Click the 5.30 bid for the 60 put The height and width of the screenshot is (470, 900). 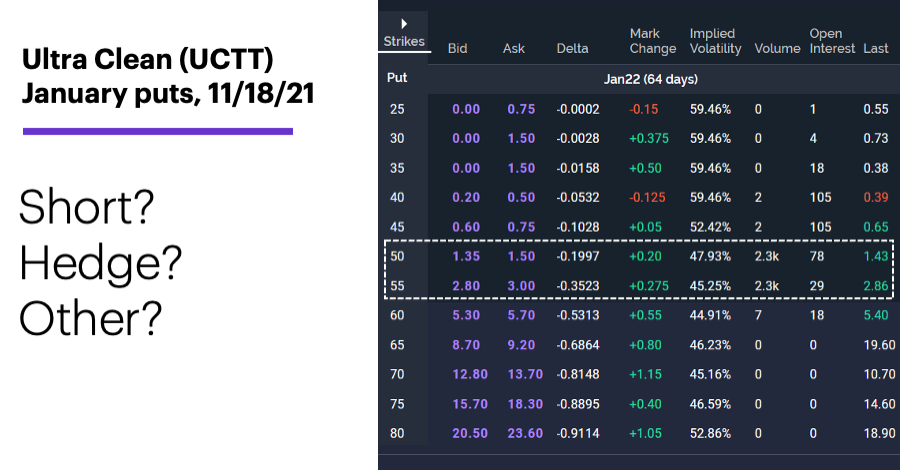[x=466, y=315]
